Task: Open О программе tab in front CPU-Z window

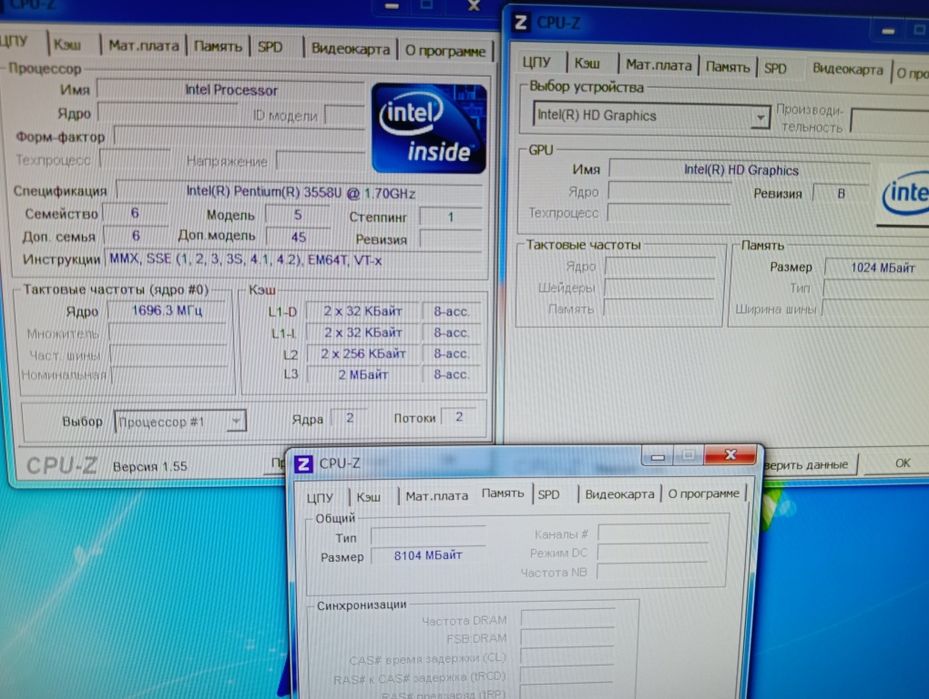Action: click(704, 493)
